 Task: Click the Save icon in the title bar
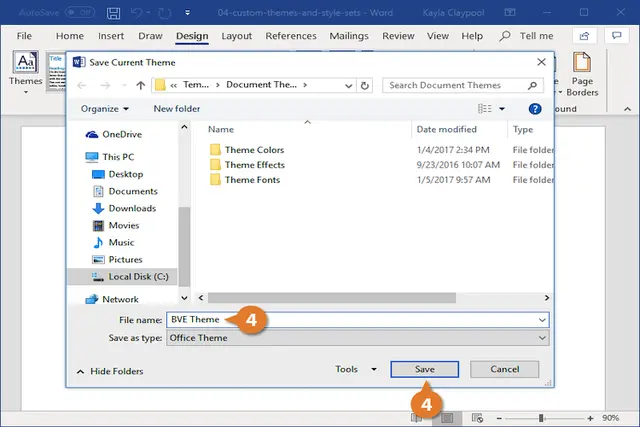[113, 13]
